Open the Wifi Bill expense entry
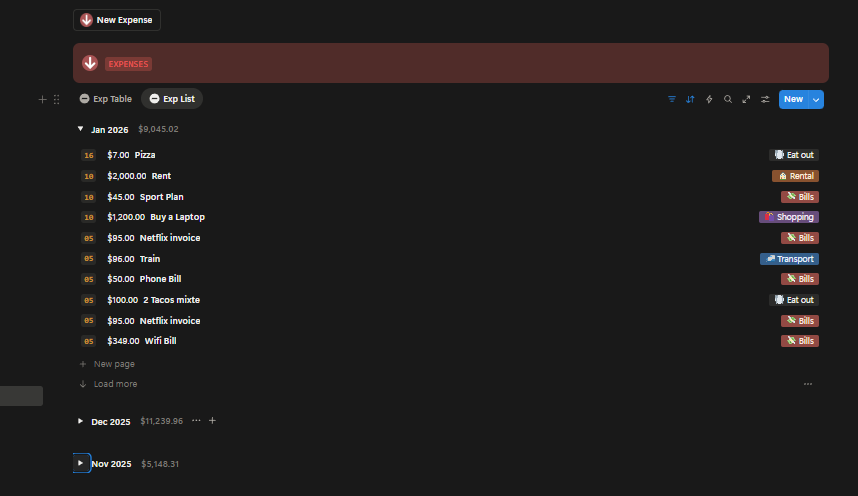This screenshot has width=858, height=496. [160, 341]
